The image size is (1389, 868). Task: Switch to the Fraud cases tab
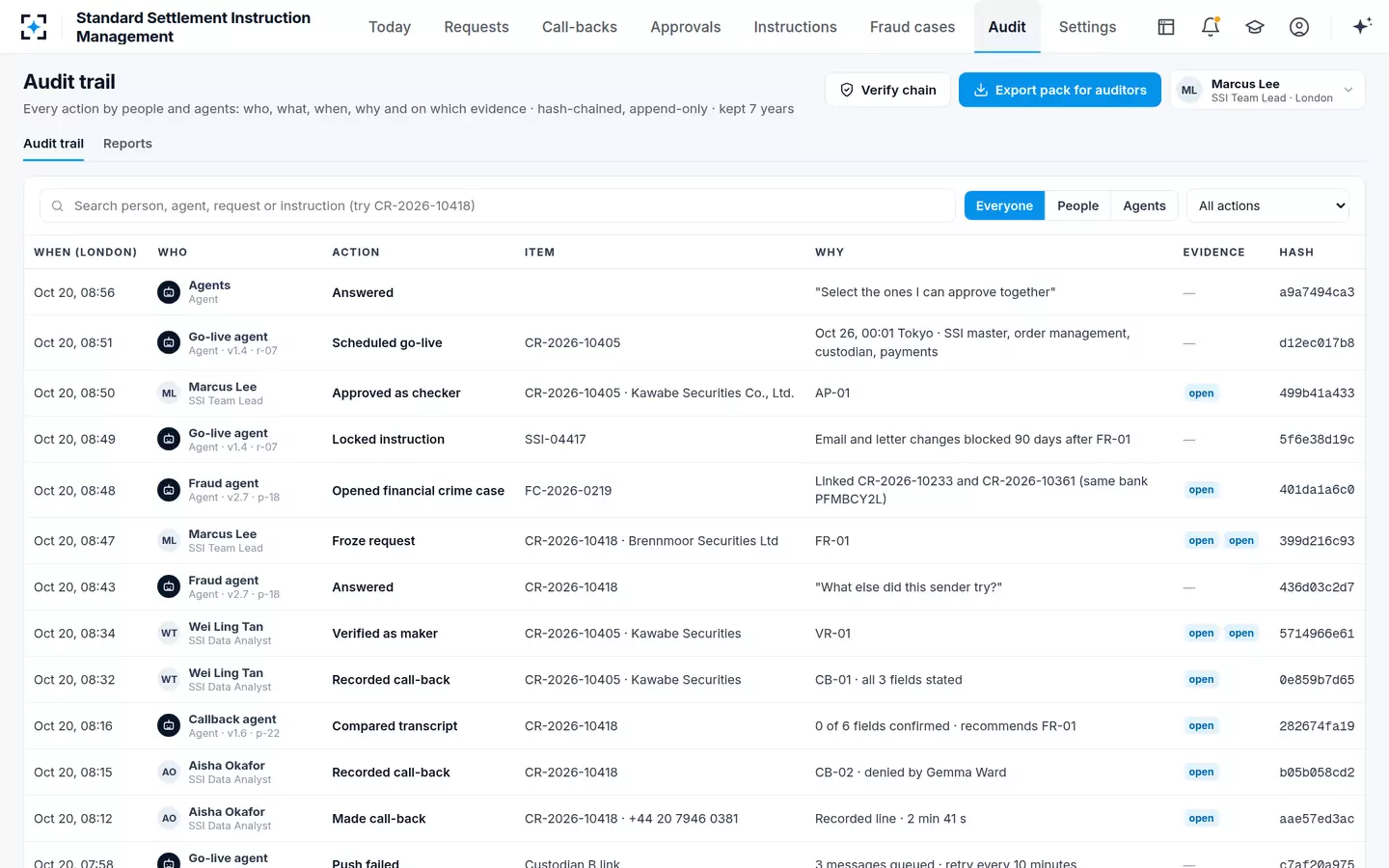pos(912,27)
